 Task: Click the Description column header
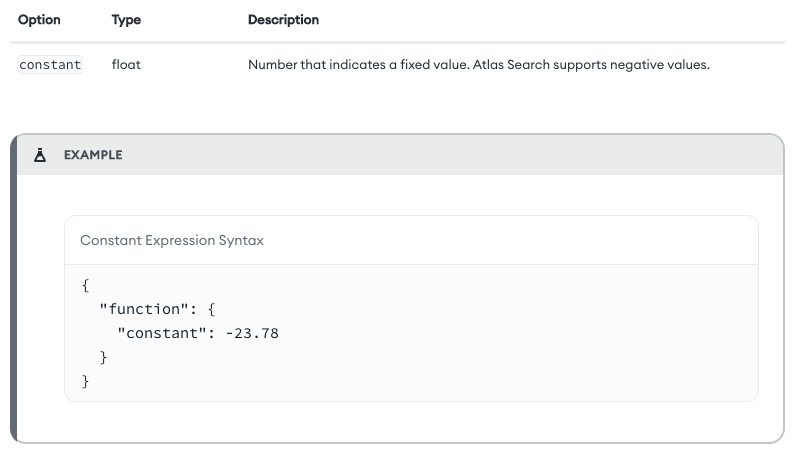tap(283, 20)
